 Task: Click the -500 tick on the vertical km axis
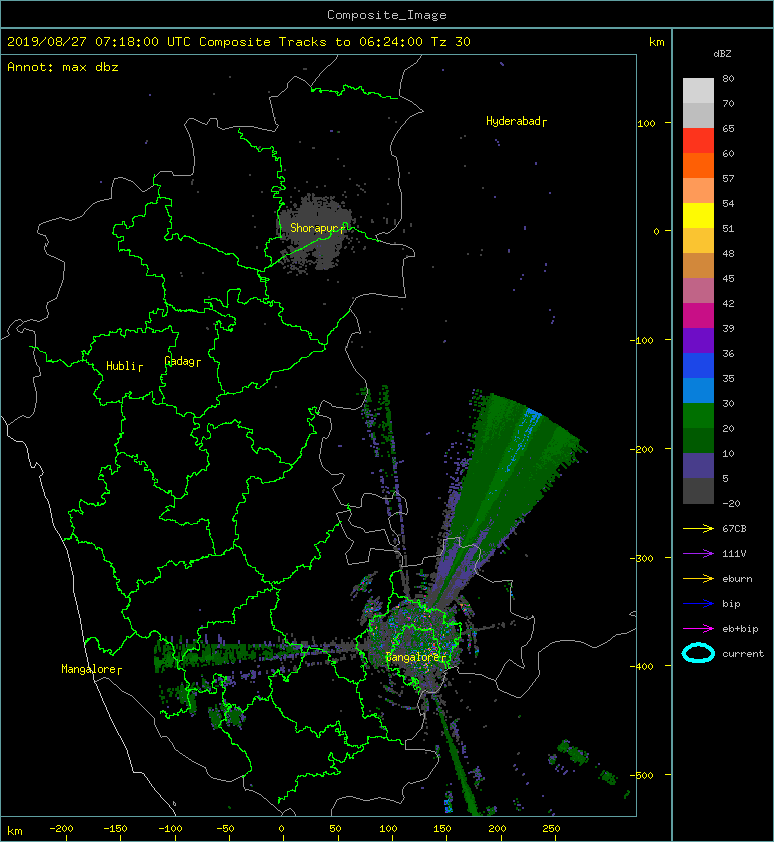(x=642, y=775)
